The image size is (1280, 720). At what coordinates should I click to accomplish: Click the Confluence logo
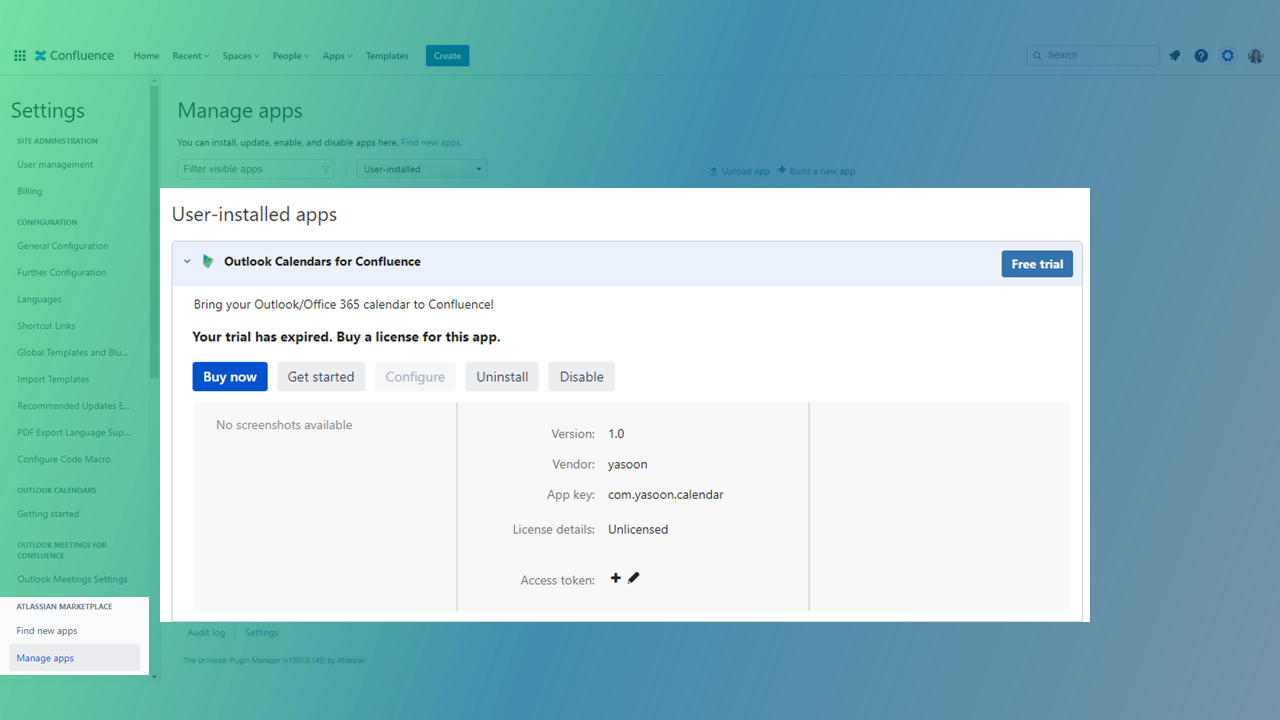point(73,55)
